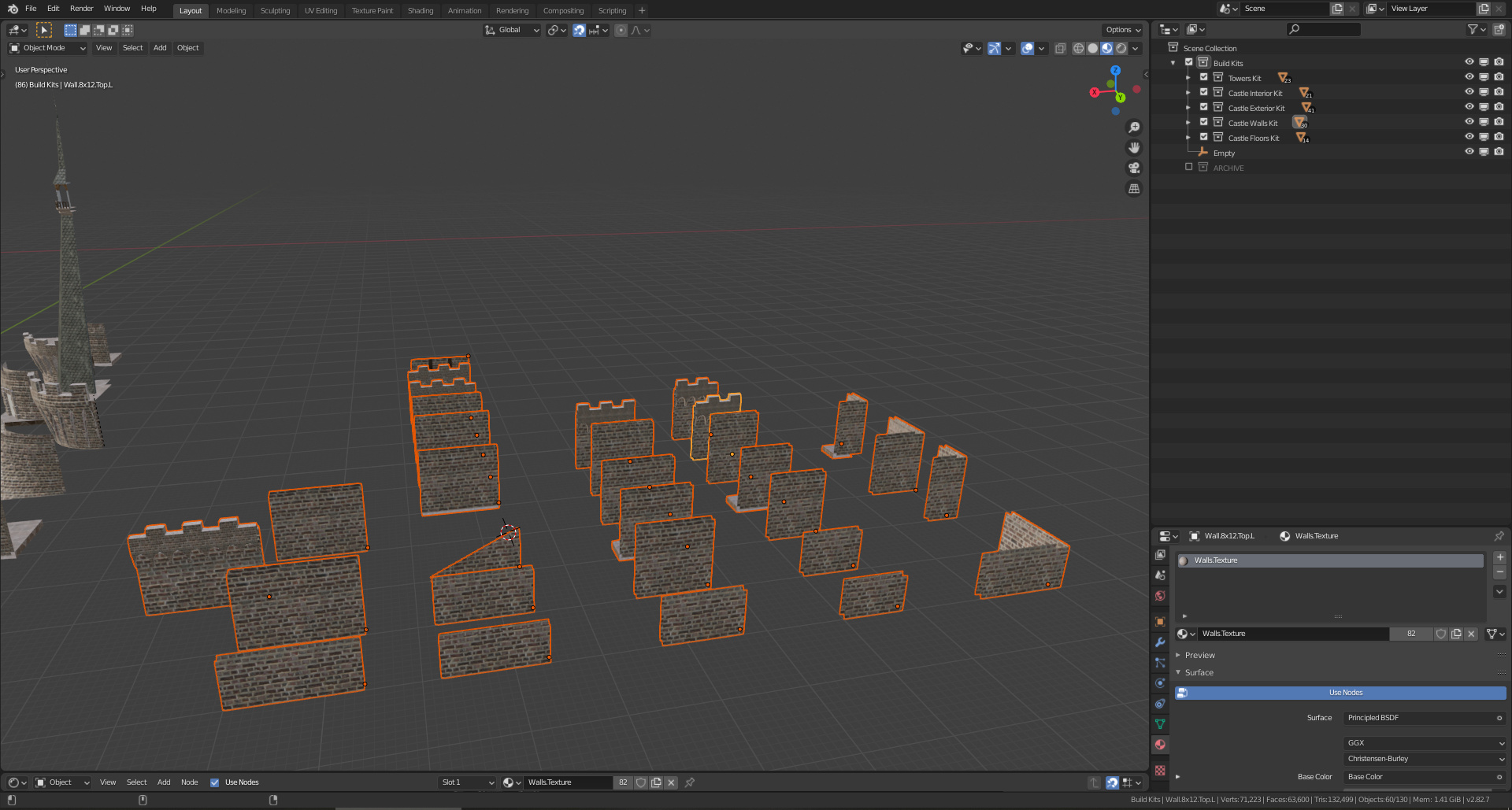
Task: Open the viewport Options popover button
Action: [1122, 30]
